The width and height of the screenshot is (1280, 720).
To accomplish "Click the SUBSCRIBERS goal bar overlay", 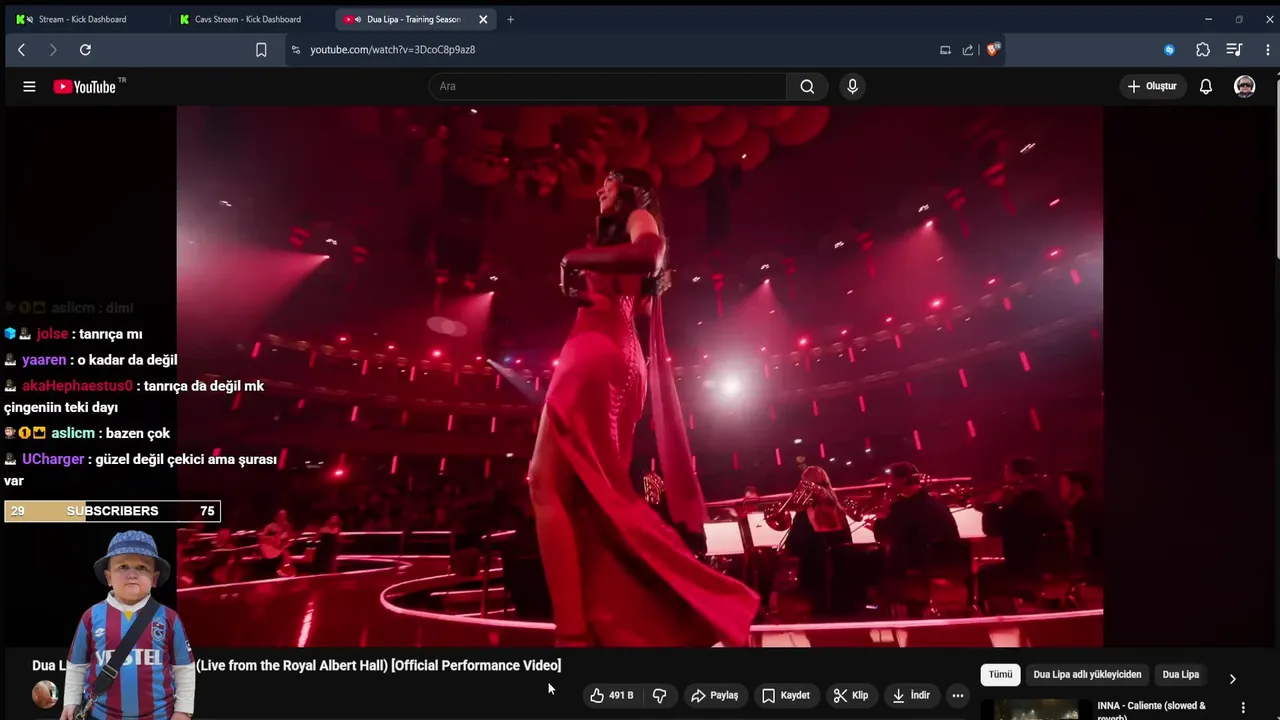I will pyautogui.click(x=112, y=511).
